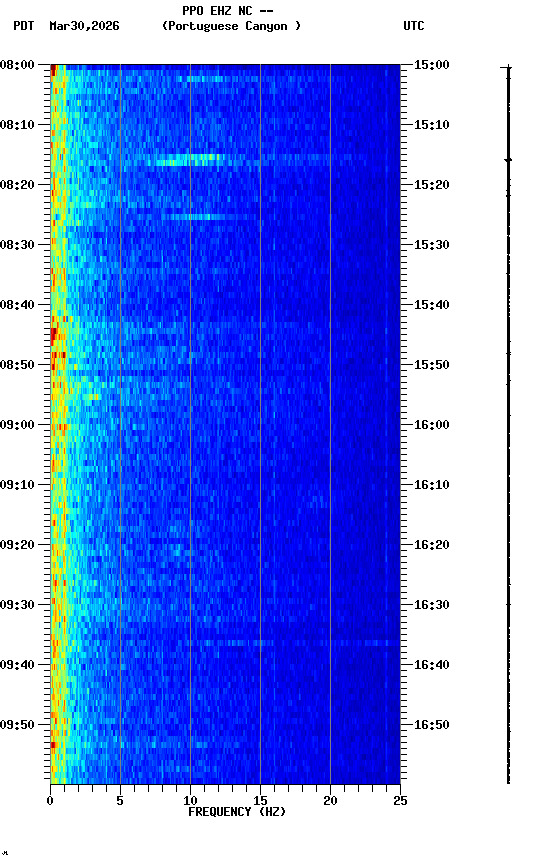Click the 08:20 PDT time label
The width and height of the screenshot is (552, 864).
(17, 185)
